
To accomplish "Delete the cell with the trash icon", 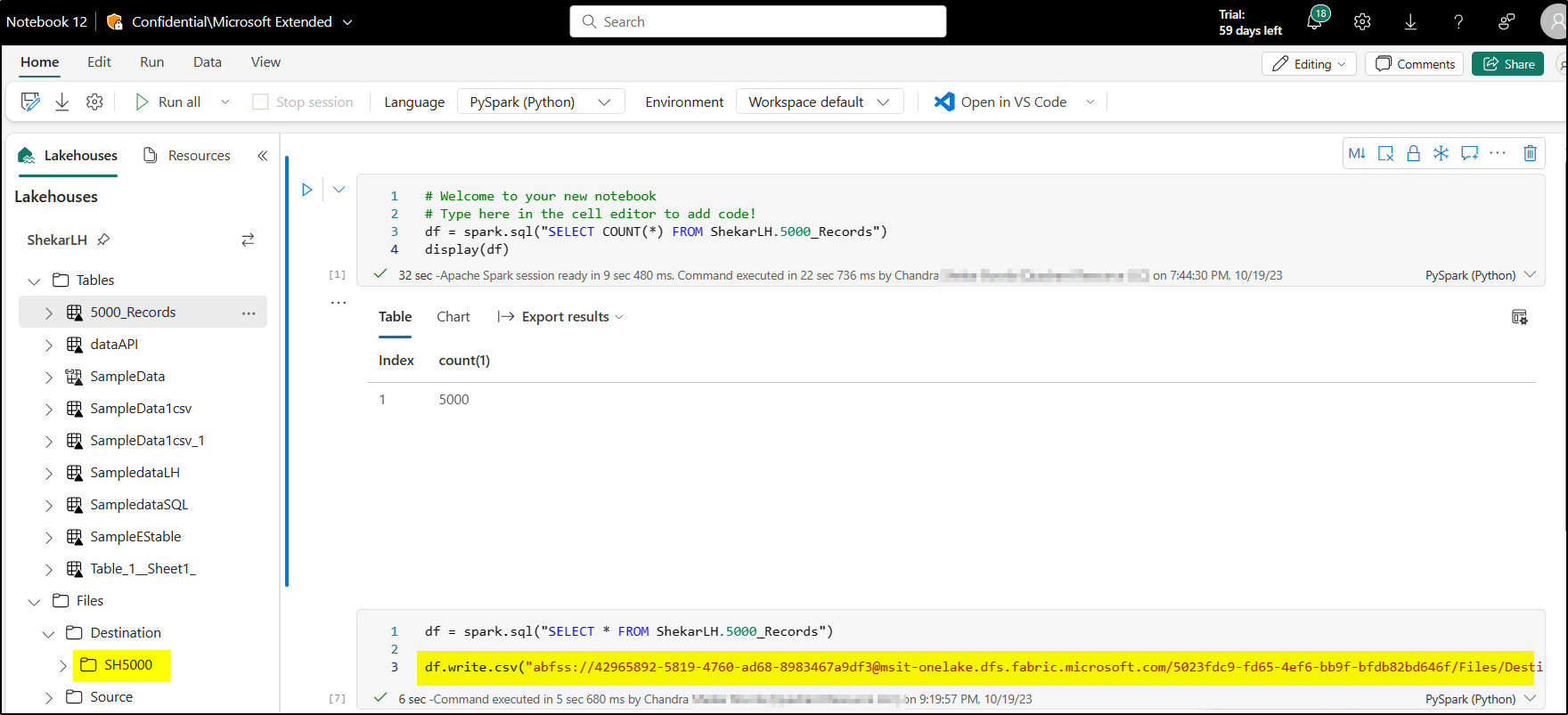I will (1530, 153).
